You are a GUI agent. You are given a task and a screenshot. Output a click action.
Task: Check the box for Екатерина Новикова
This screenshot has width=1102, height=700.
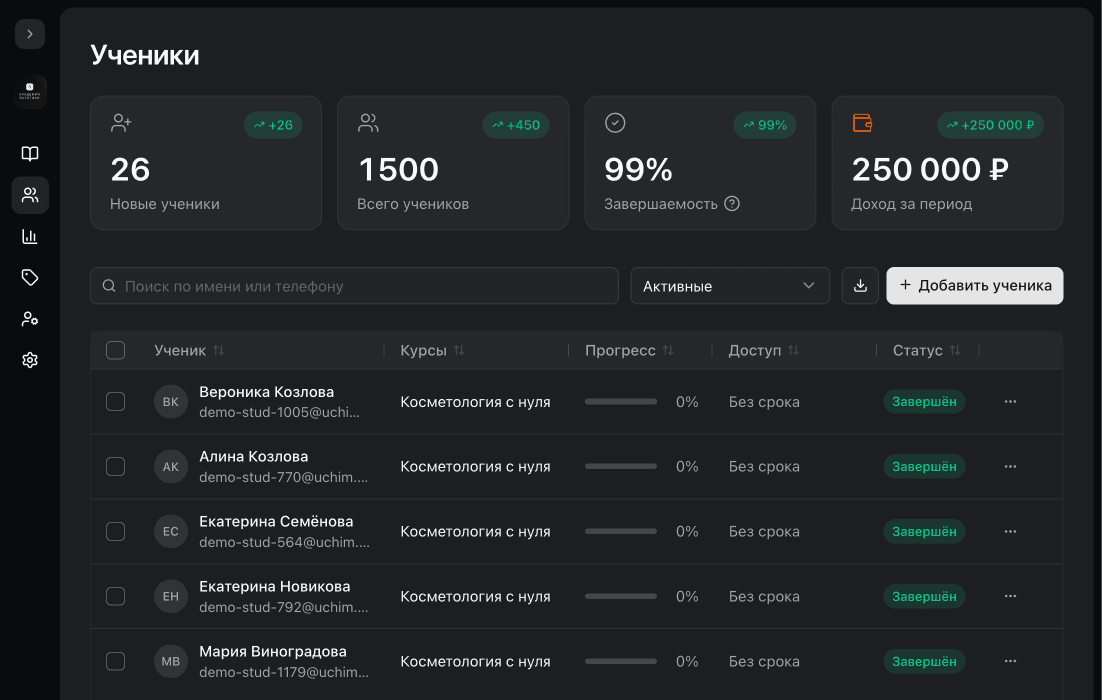pos(115,597)
